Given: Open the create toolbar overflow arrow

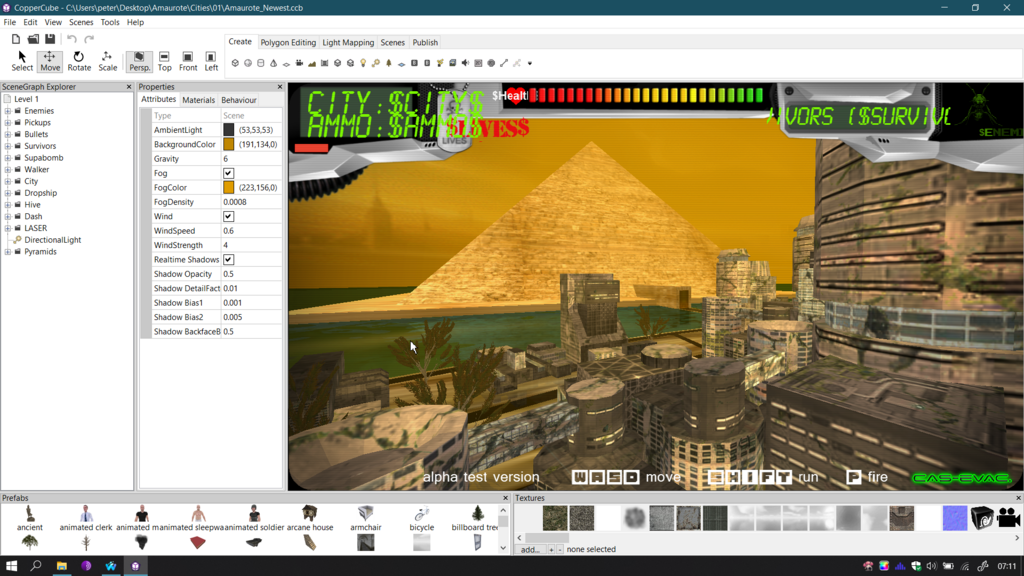Looking at the screenshot, I should 530,63.
